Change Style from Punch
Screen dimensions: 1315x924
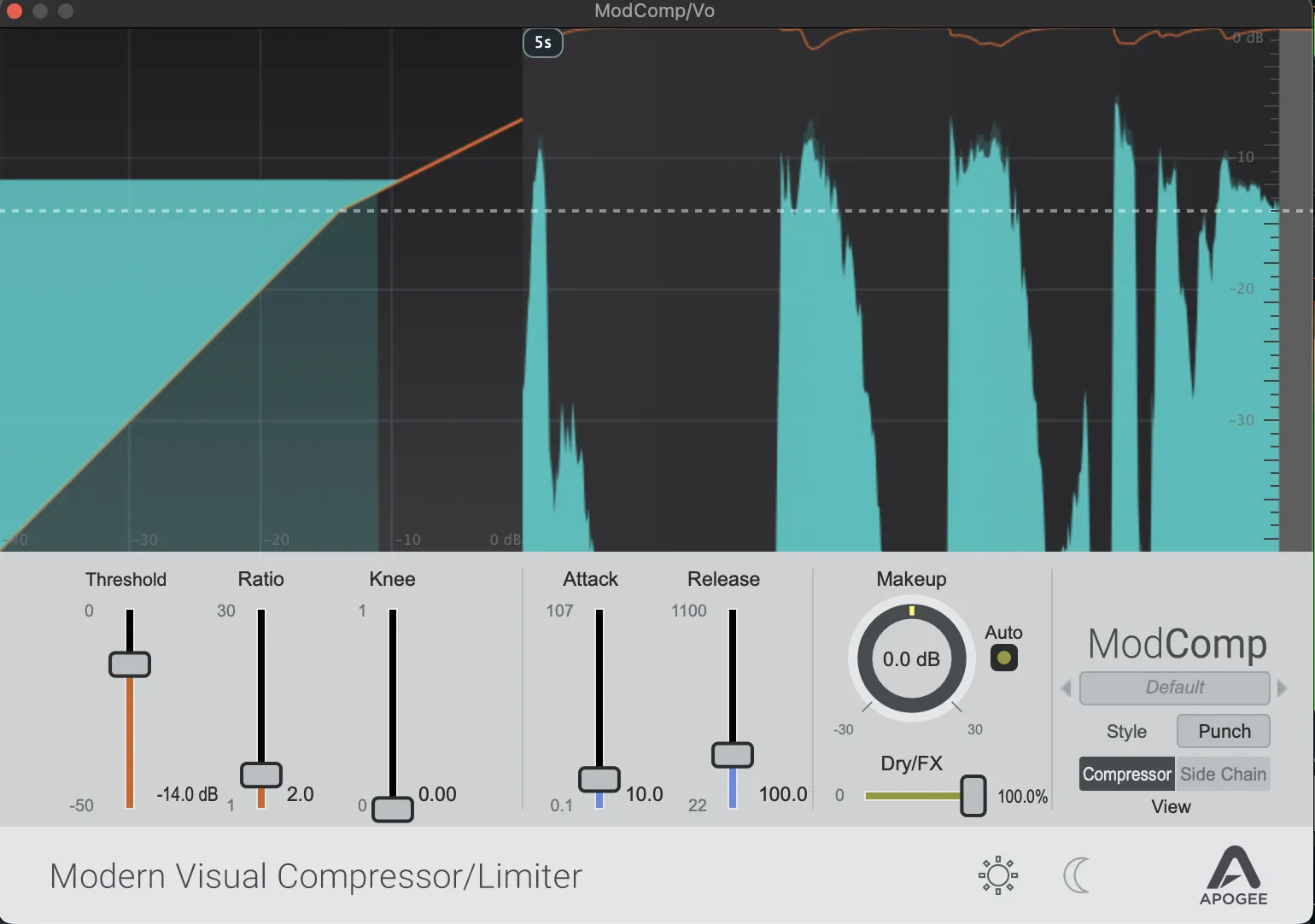(x=1223, y=731)
